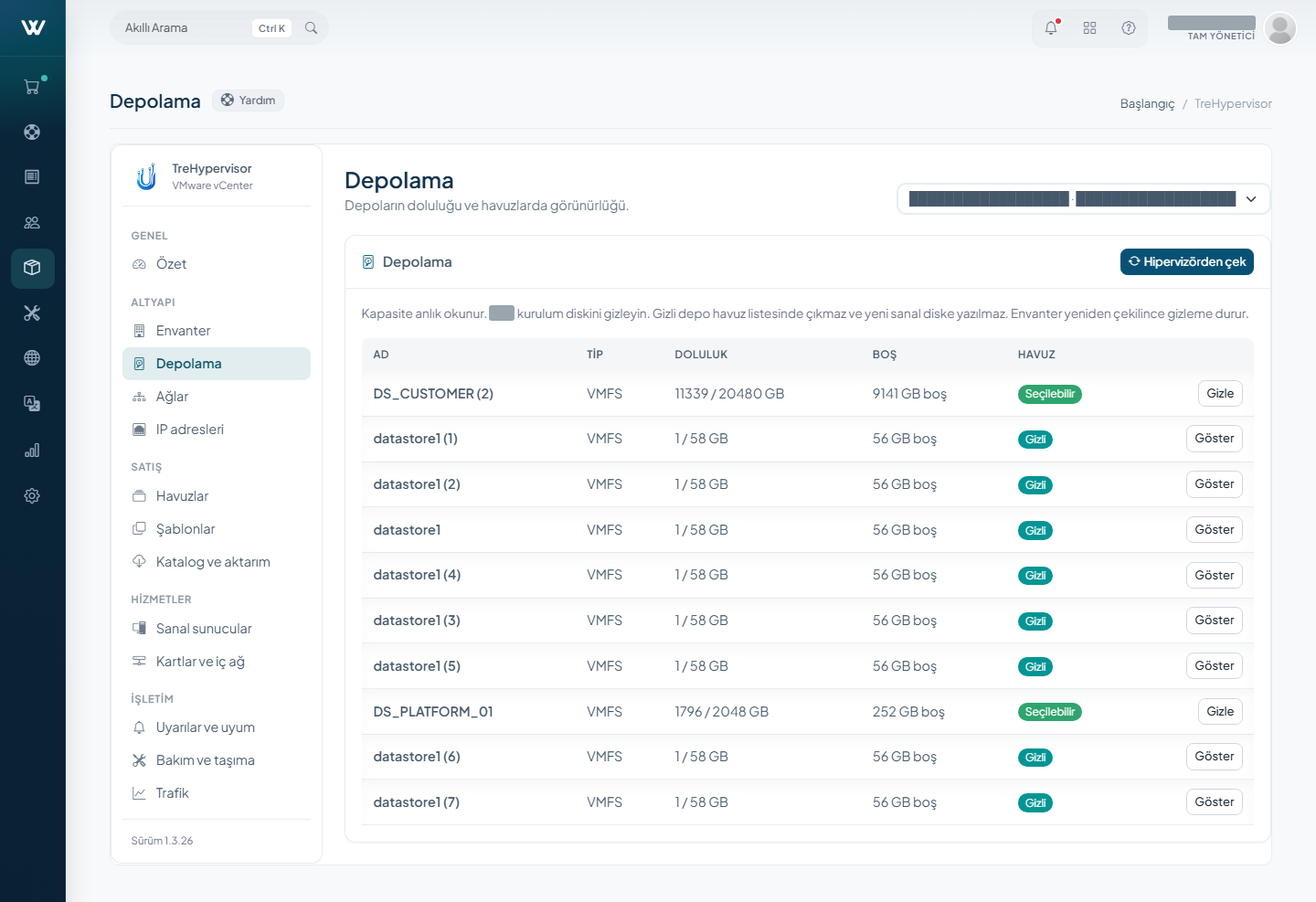Focus the Akıllı Arama search field
The width and height of the screenshot is (1316, 902).
pyautogui.click(x=219, y=28)
